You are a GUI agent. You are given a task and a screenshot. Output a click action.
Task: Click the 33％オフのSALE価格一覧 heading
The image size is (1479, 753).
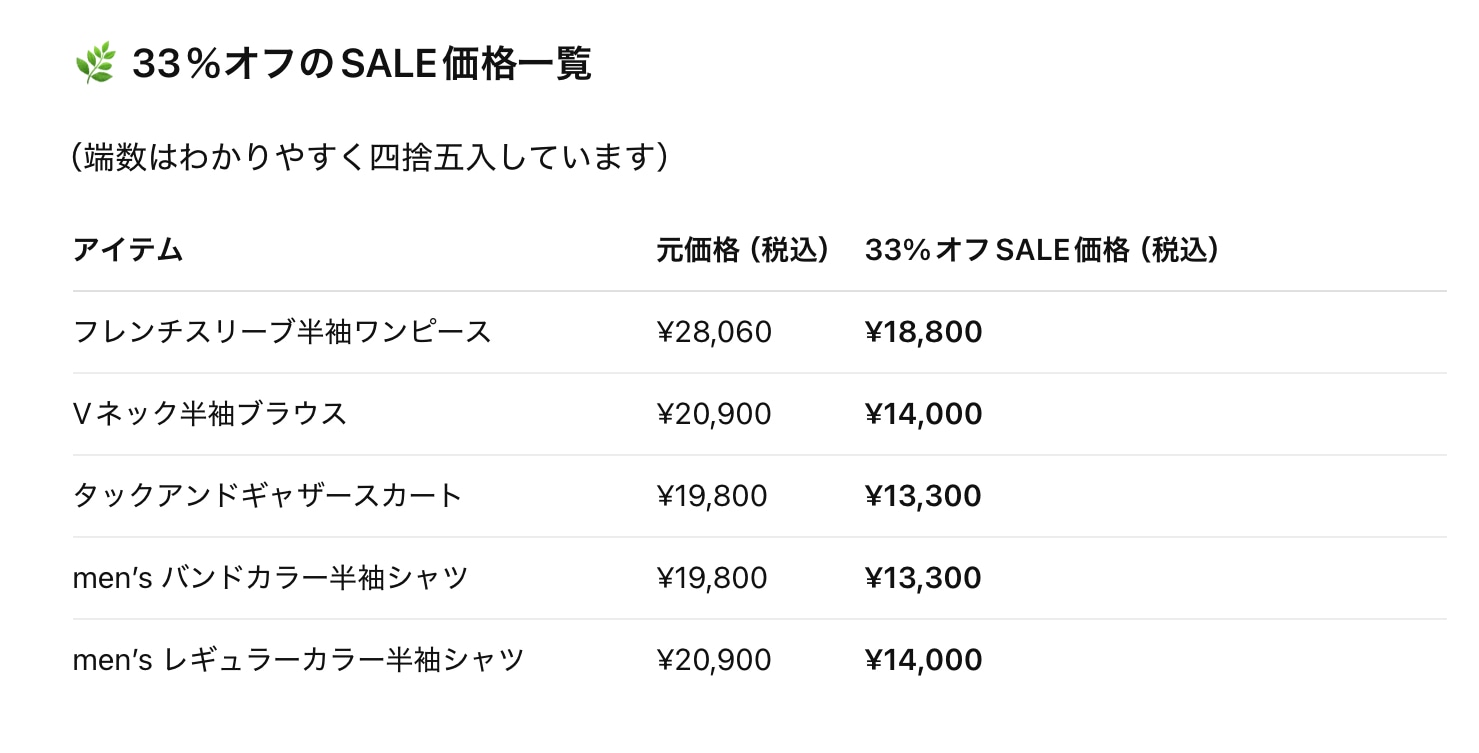362,65
